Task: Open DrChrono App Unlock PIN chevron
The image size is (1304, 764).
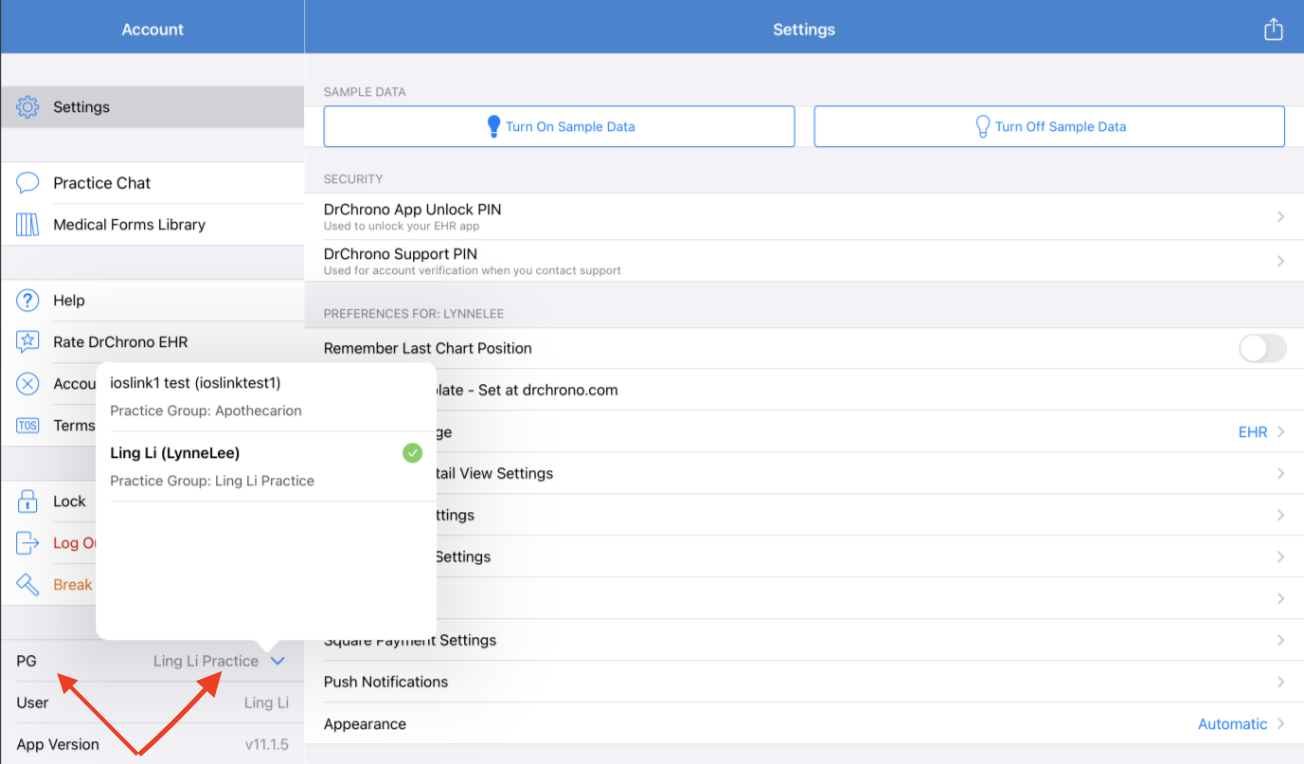Action: tap(1280, 216)
